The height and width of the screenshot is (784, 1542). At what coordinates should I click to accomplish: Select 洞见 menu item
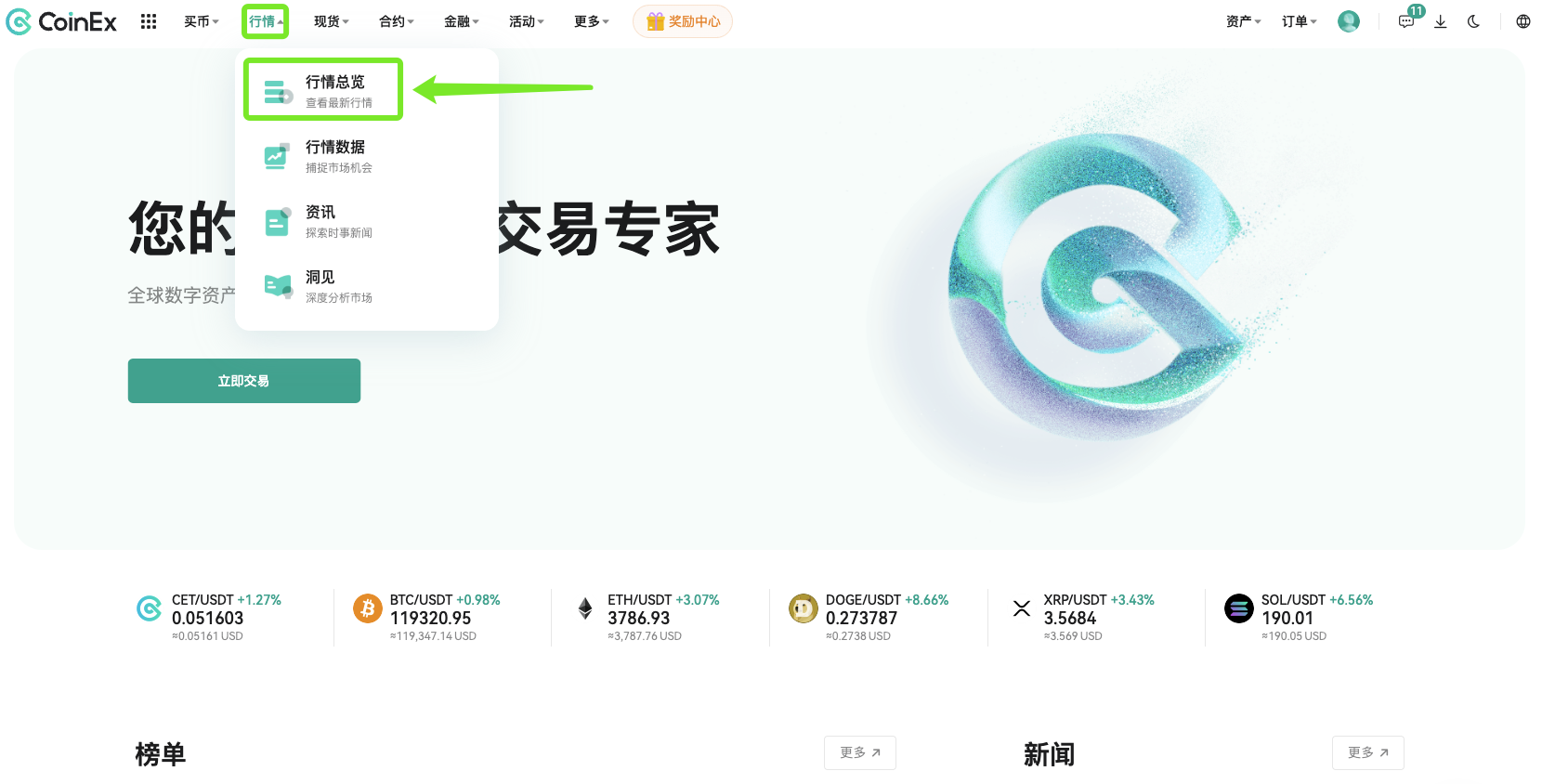pyautogui.click(x=367, y=286)
